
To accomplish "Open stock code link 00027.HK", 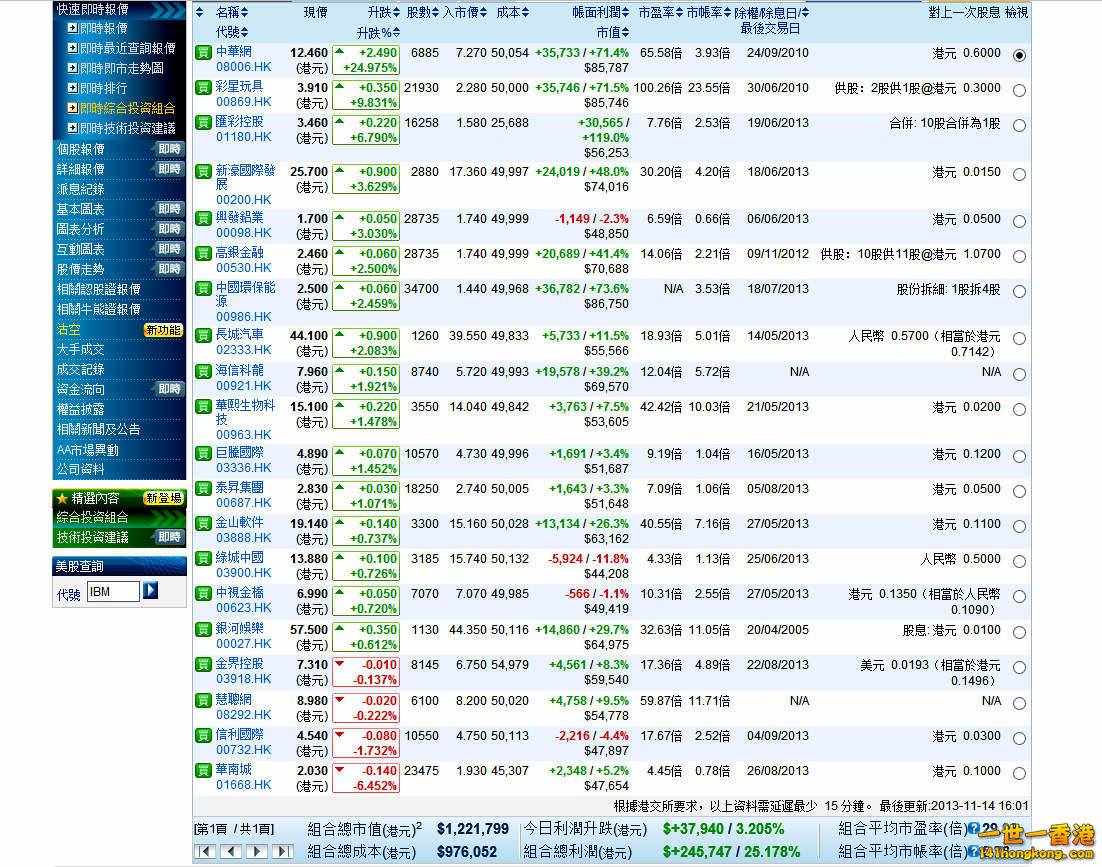I will pyautogui.click(x=244, y=644).
